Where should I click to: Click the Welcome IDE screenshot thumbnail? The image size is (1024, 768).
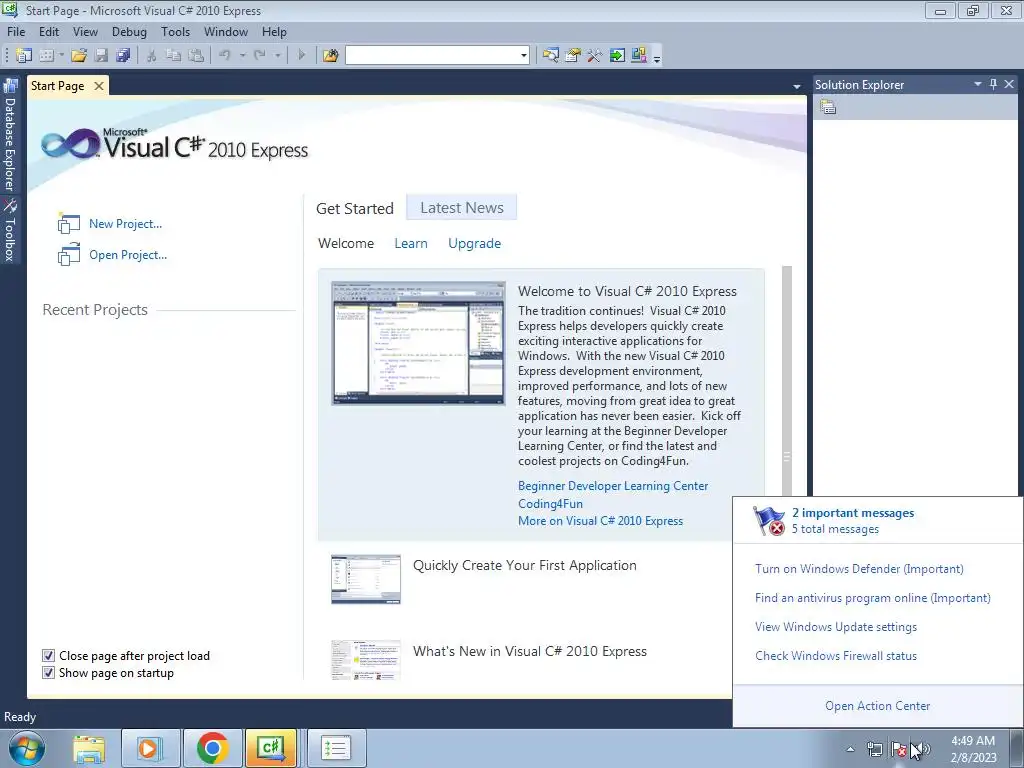pos(419,343)
